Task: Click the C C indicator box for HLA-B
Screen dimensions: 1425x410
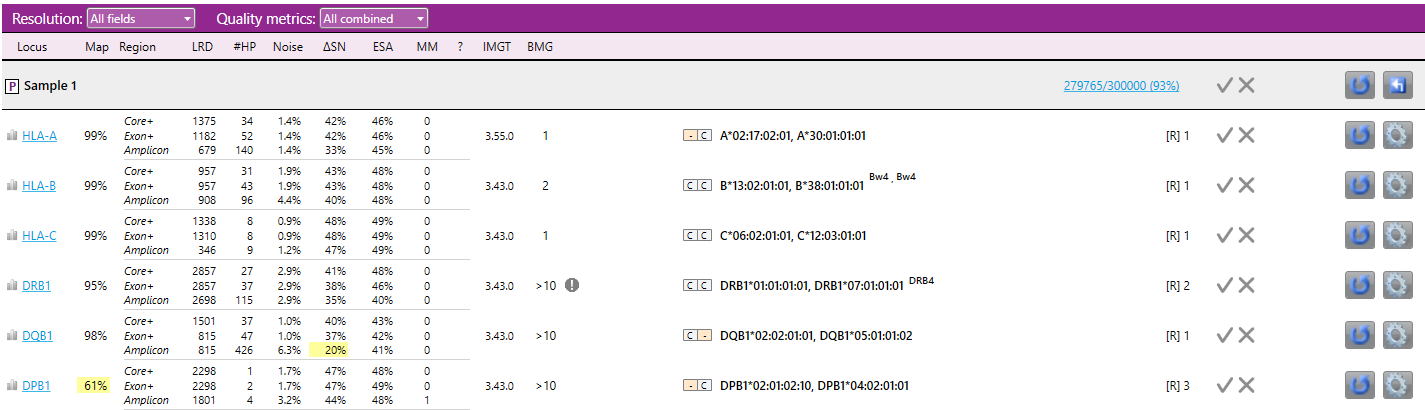Action: (697, 185)
